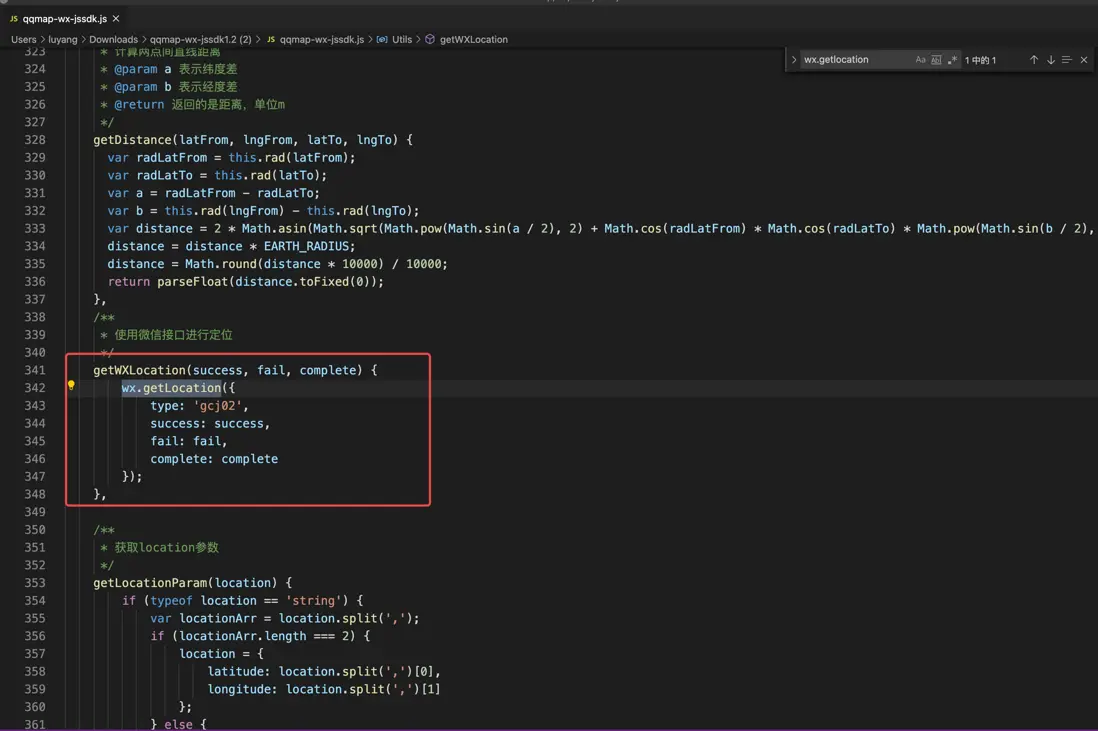Expand the replace field chevron

pyautogui.click(x=794, y=60)
